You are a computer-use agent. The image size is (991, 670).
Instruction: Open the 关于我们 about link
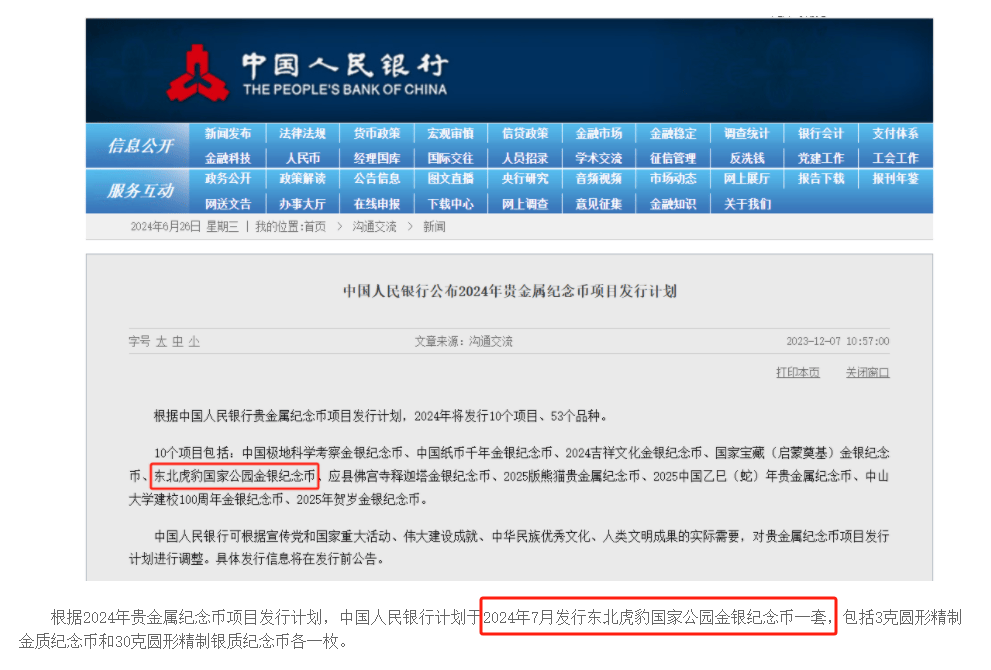[747, 204]
